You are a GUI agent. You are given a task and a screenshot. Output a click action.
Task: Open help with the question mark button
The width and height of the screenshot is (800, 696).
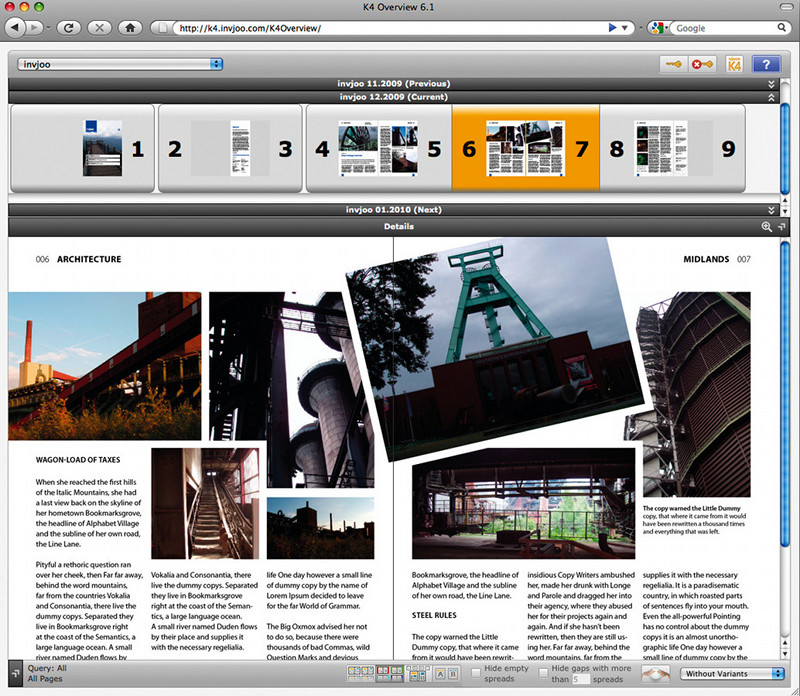[x=766, y=65]
